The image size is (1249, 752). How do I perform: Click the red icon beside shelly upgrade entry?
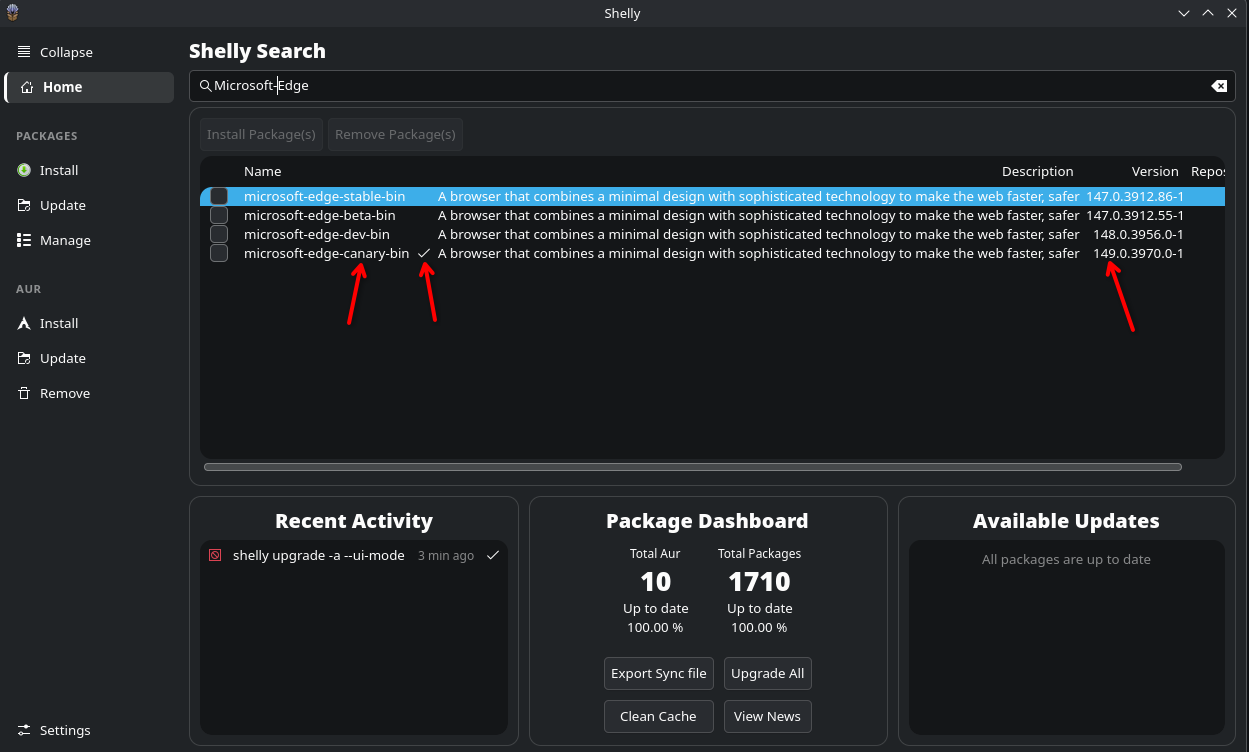click(215, 555)
